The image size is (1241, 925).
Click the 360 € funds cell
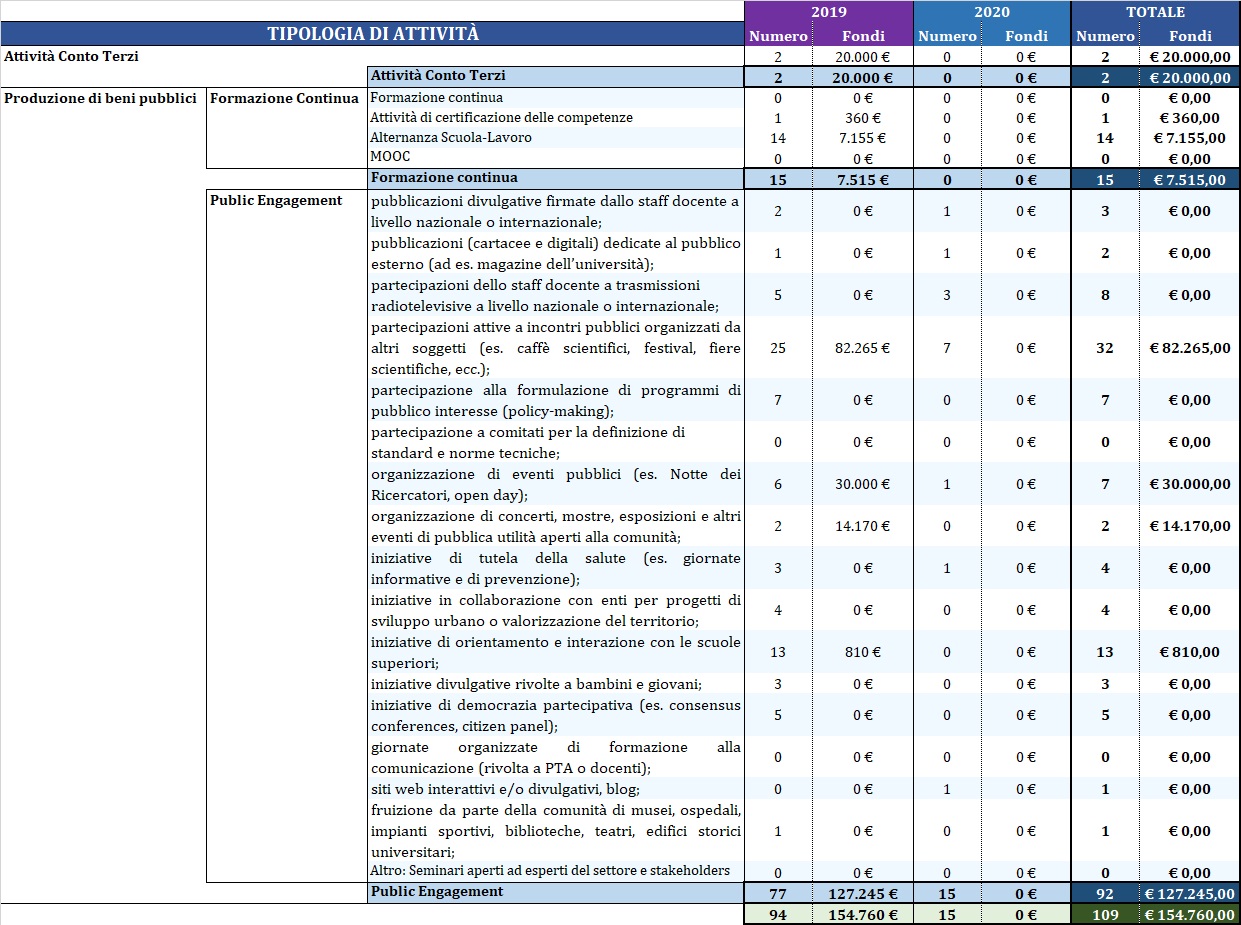coord(863,118)
